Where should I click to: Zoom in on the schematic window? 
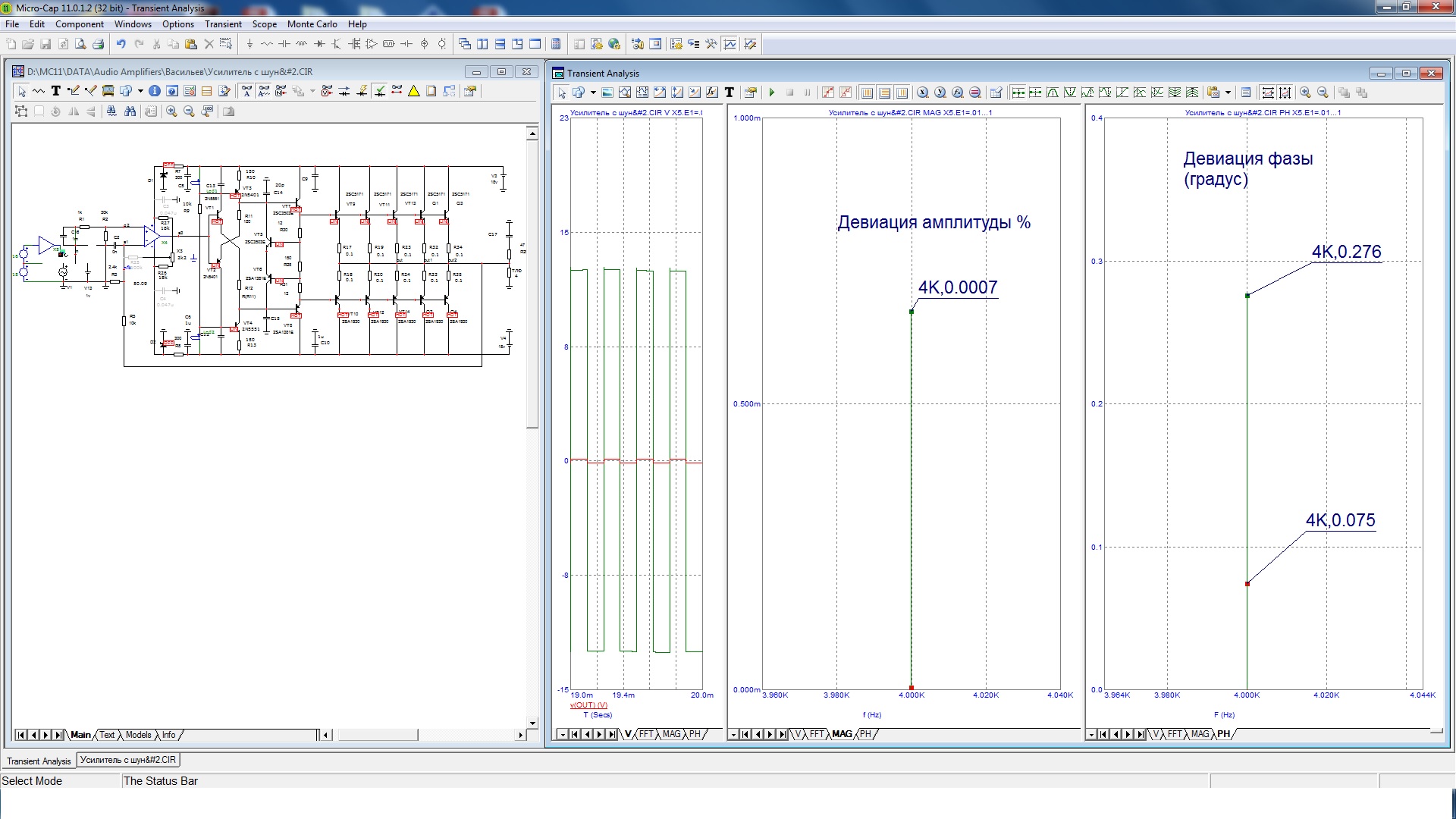click(172, 111)
